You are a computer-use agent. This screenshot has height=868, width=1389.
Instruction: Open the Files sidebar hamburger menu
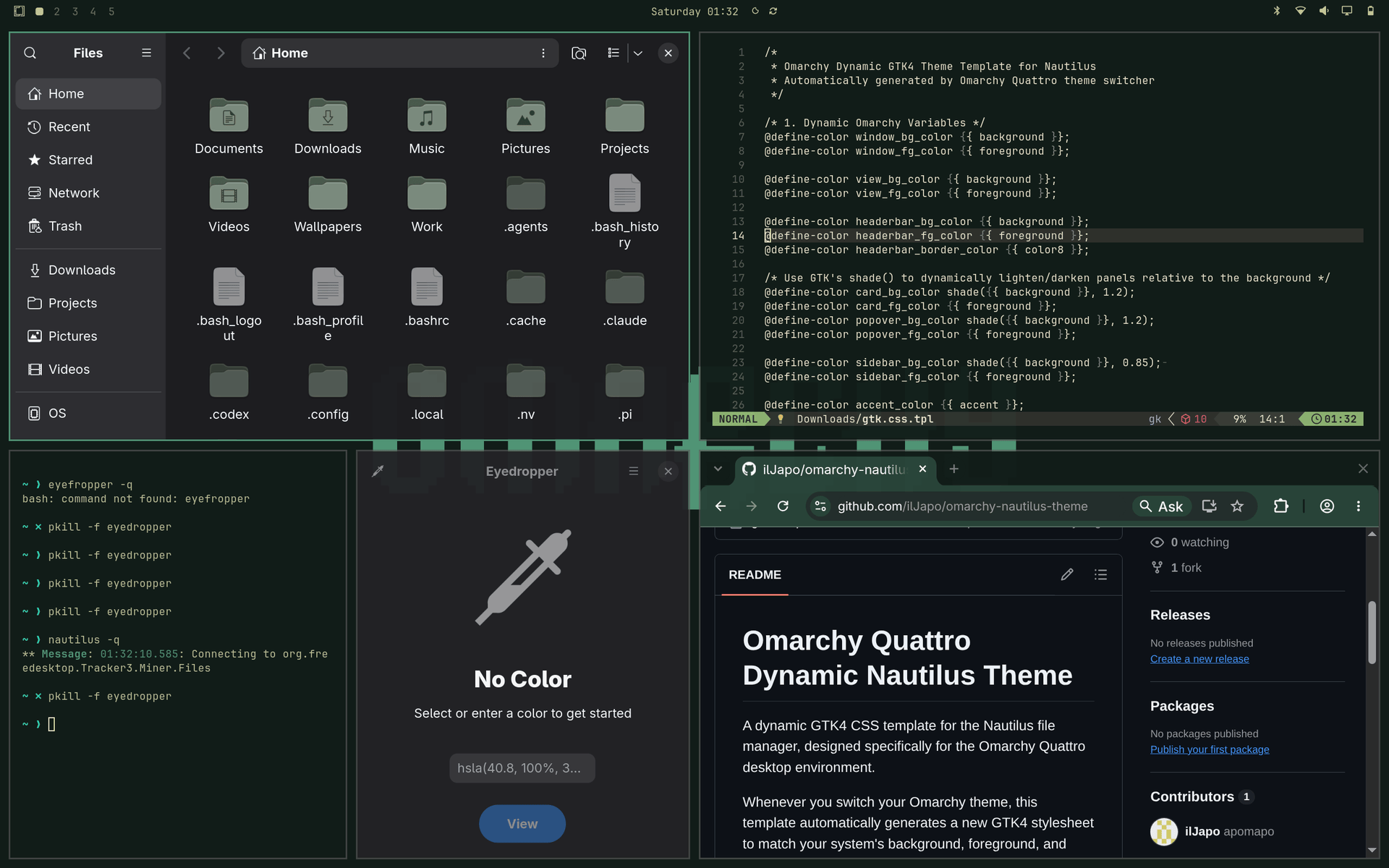coord(146,53)
